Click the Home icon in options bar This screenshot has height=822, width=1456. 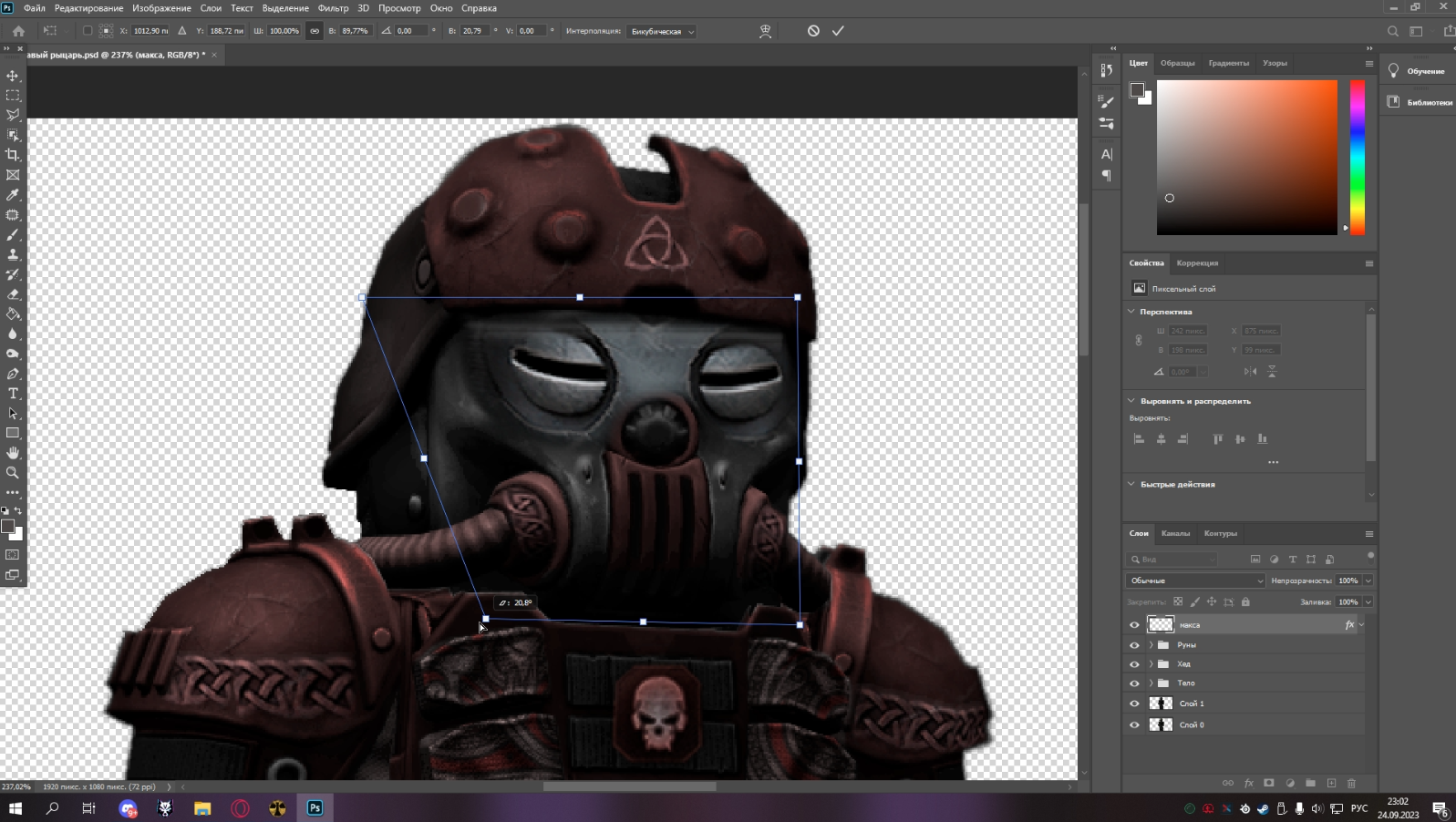(18, 31)
